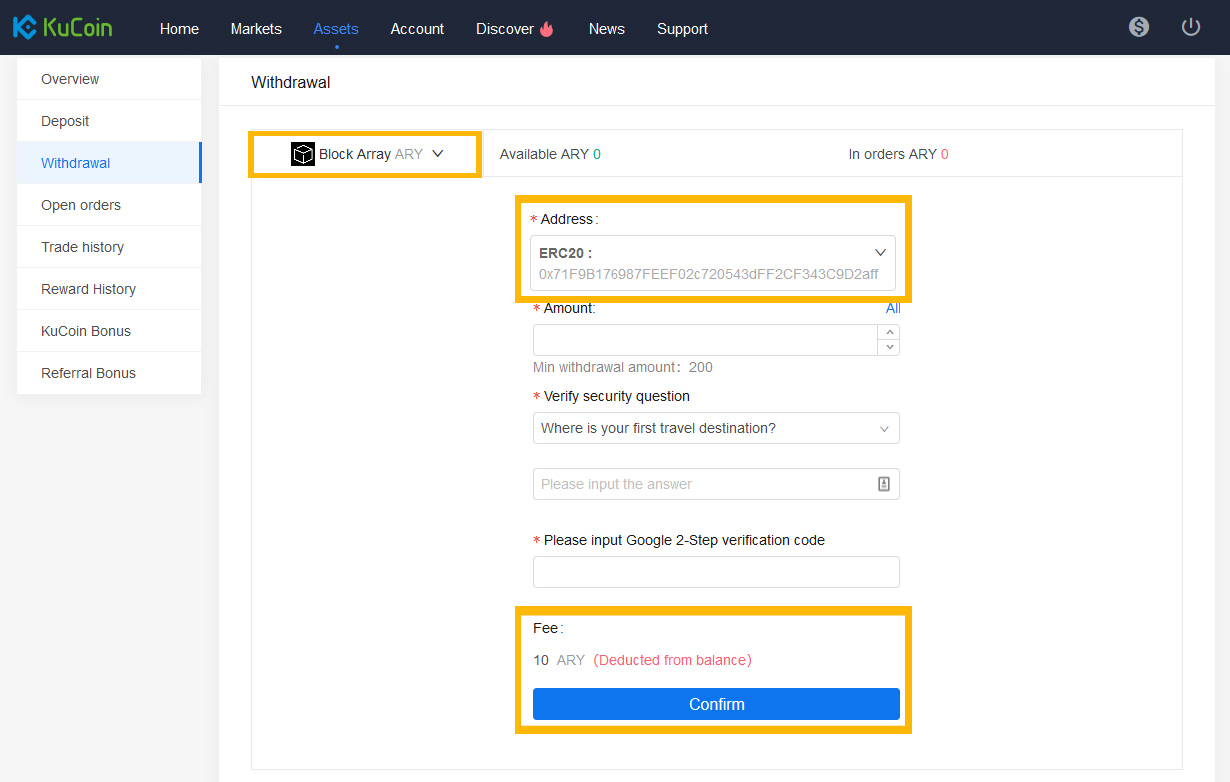This screenshot has width=1230, height=782.
Task: Open the security question dropdown
Action: pos(716,428)
